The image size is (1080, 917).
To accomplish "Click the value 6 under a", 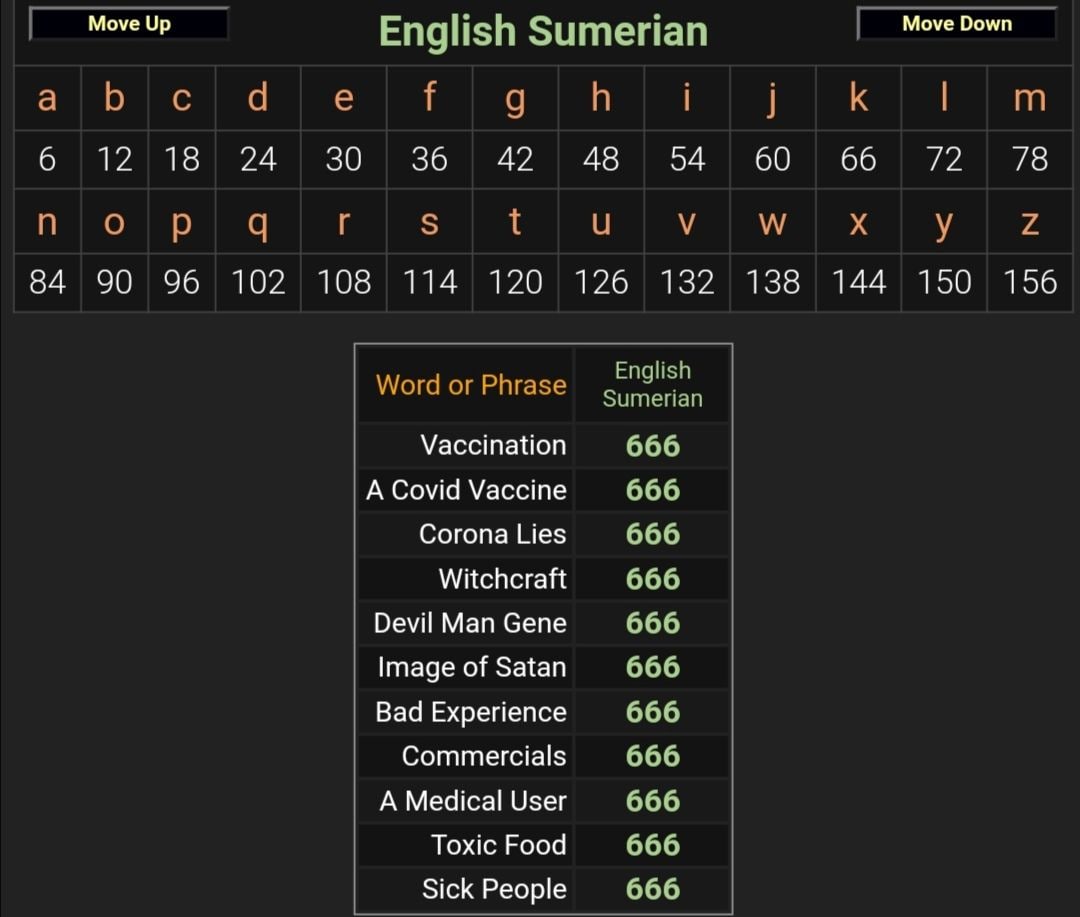I will point(47,159).
